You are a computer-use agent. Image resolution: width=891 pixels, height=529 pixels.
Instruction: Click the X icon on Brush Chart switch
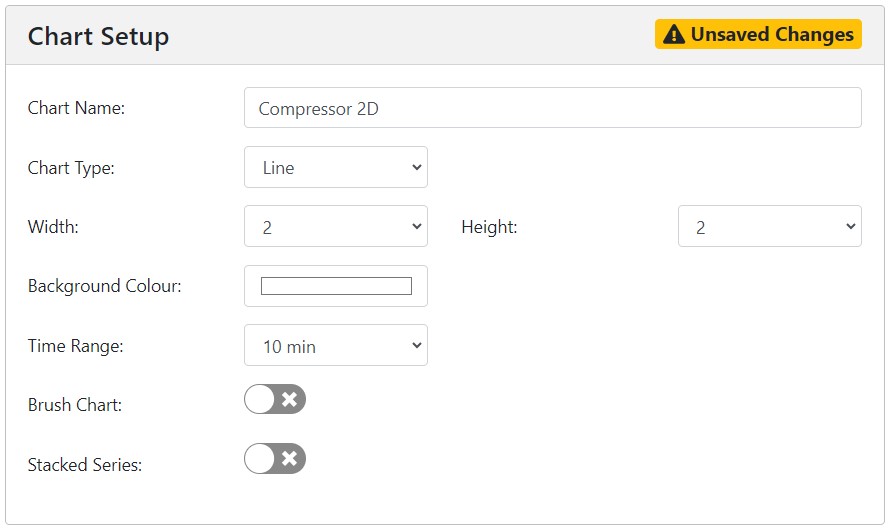289,399
